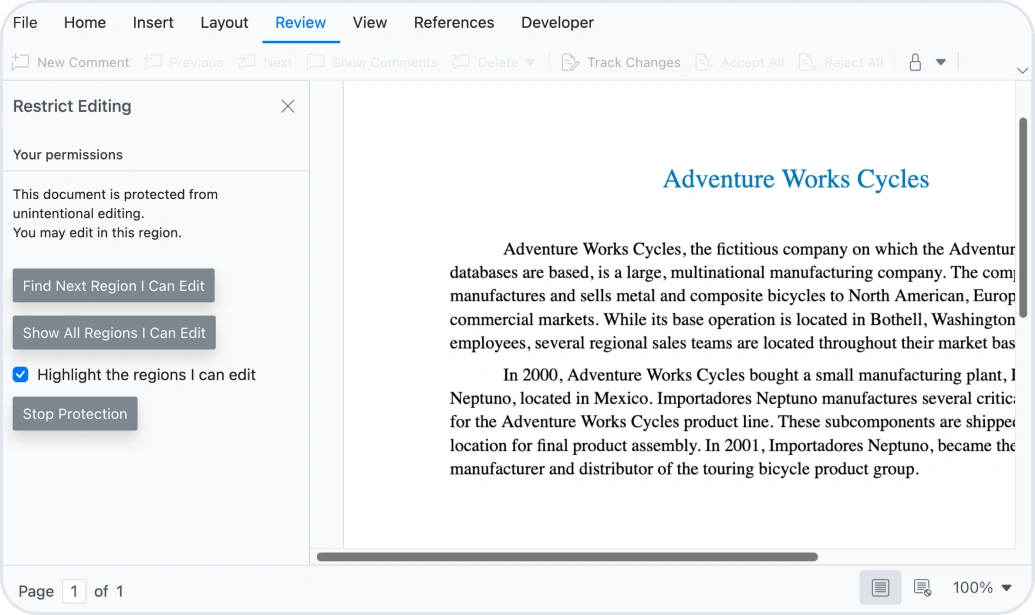The image size is (1035, 615).
Task: Switch to the Home tab
Action: click(x=84, y=22)
